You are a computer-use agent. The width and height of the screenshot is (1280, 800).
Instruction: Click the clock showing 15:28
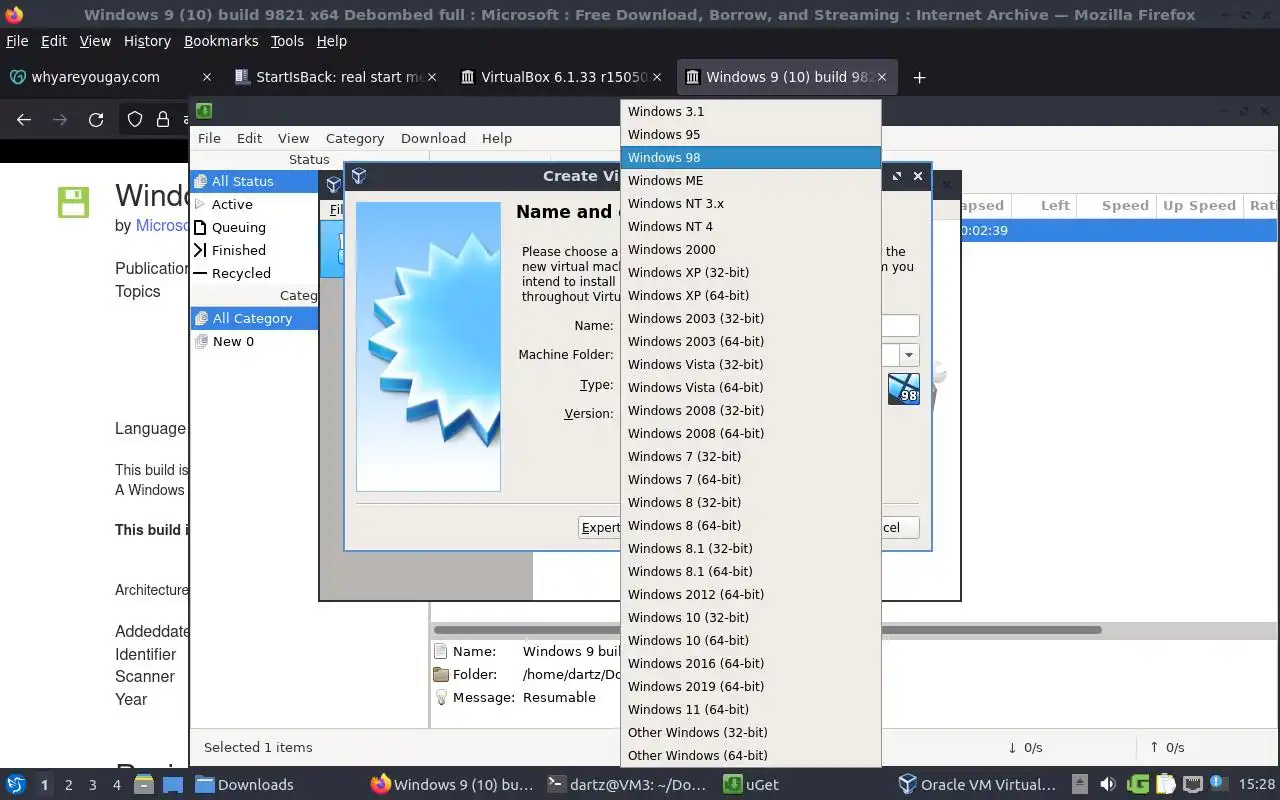point(1257,784)
